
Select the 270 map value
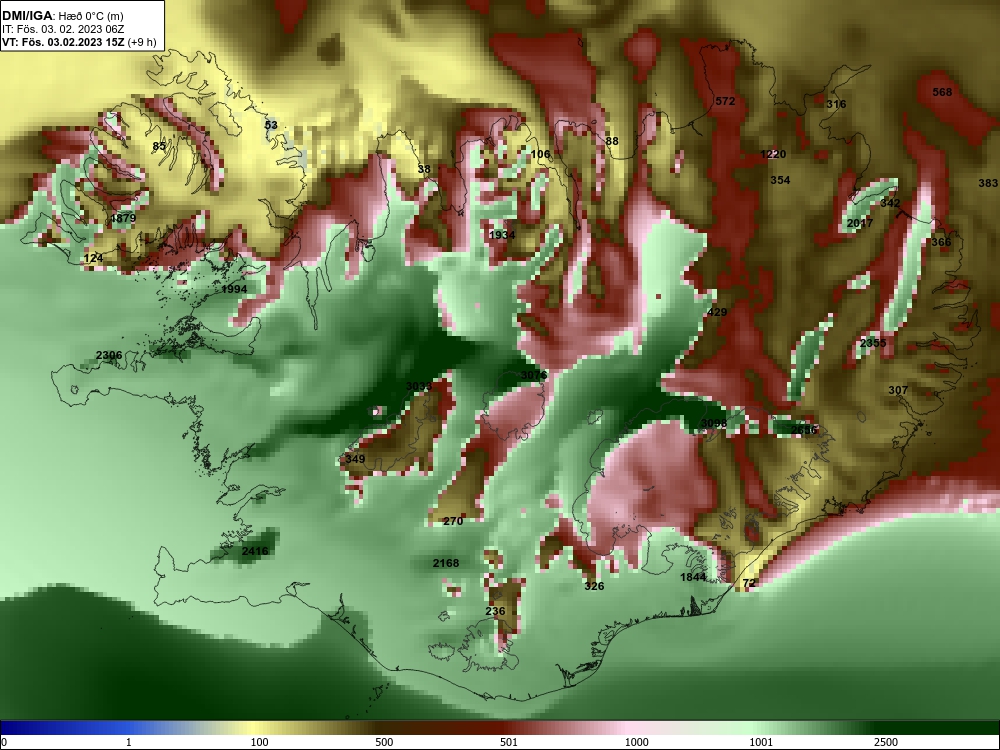[453, 521]
